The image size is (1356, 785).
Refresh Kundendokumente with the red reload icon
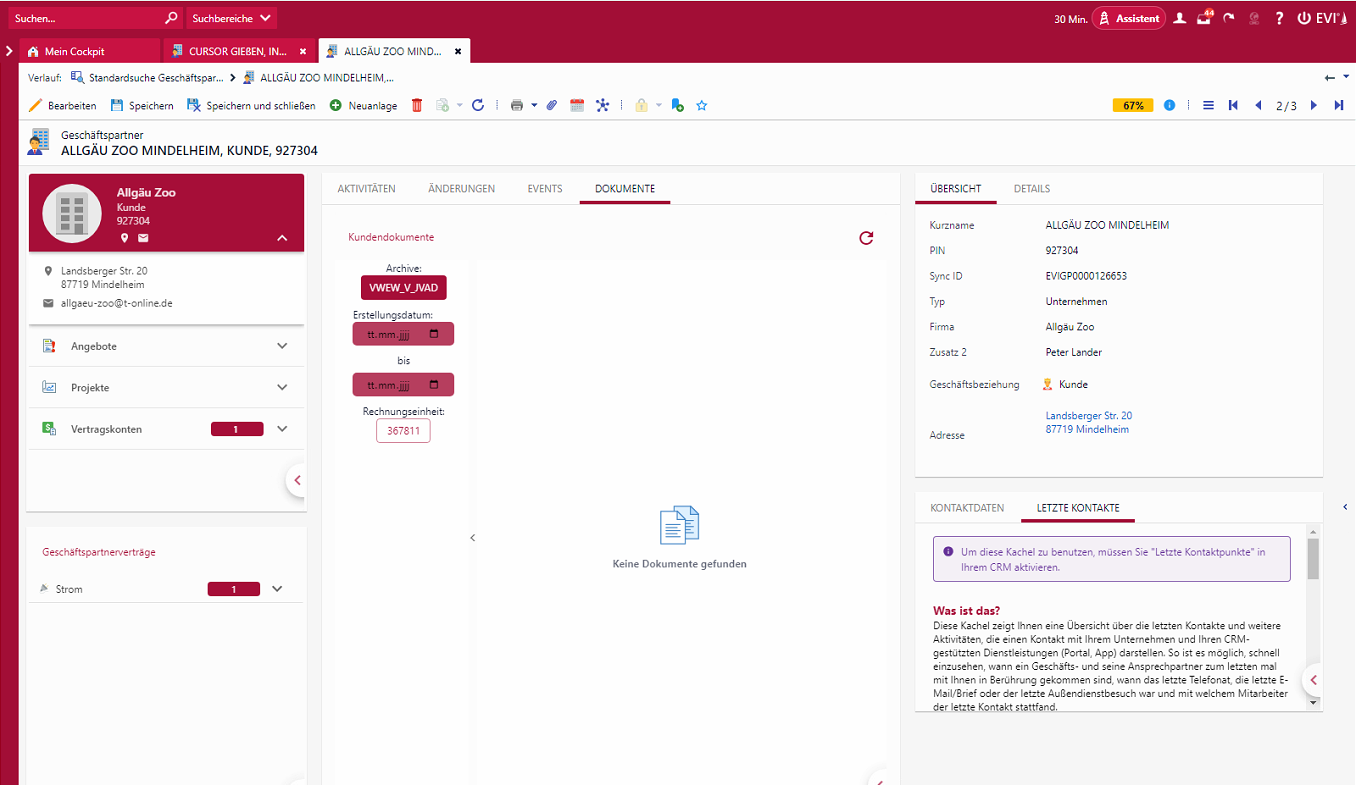(866, 238)
